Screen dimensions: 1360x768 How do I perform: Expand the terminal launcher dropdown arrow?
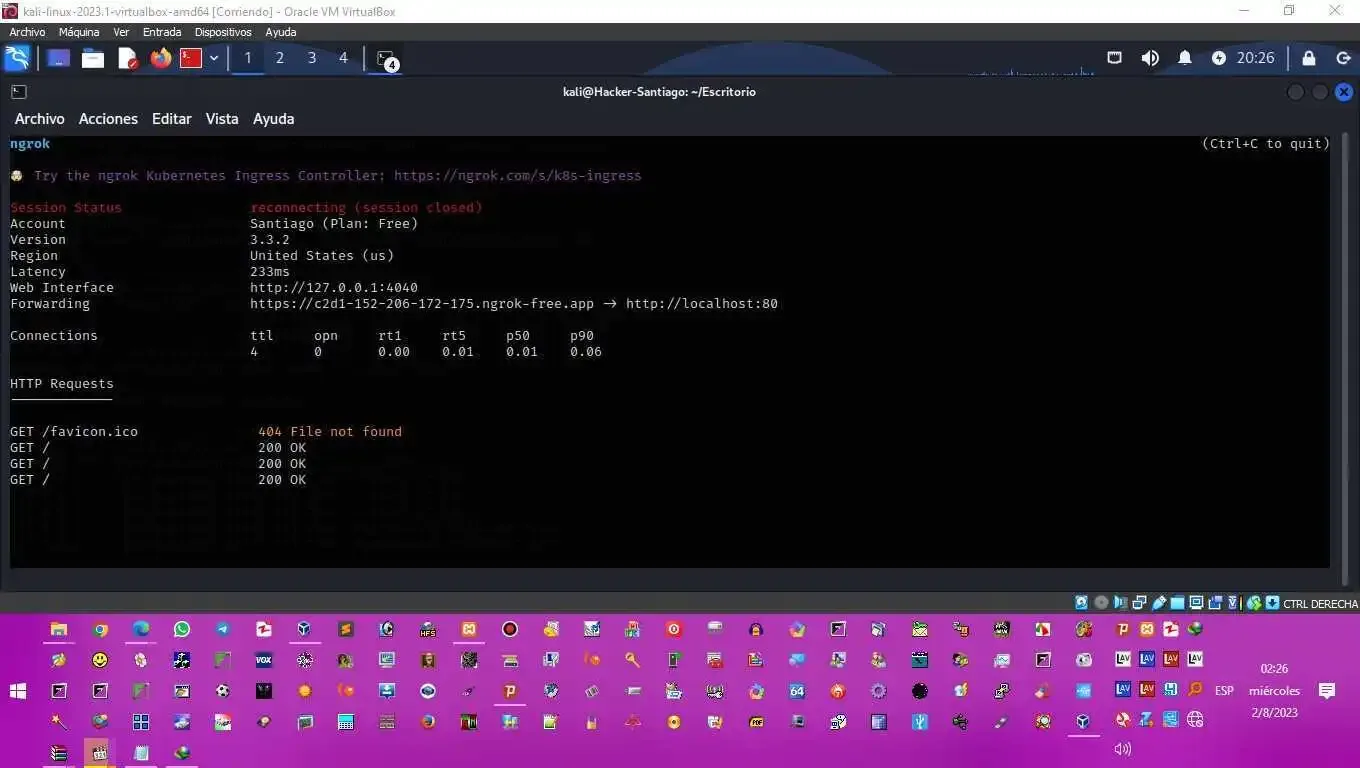coord(214,58)
